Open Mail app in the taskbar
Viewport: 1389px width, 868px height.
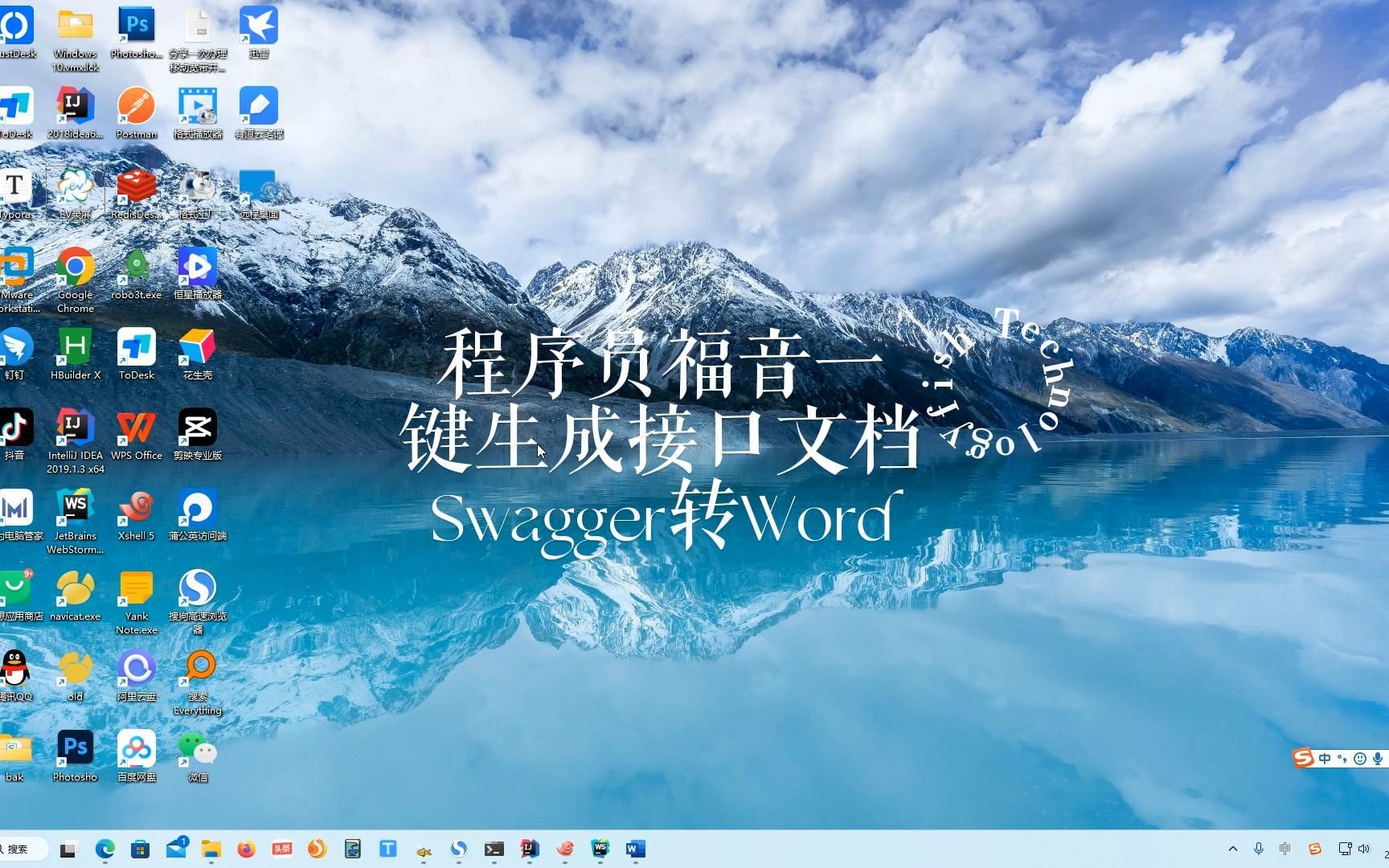pyautogui.click(x=175, y=849)
